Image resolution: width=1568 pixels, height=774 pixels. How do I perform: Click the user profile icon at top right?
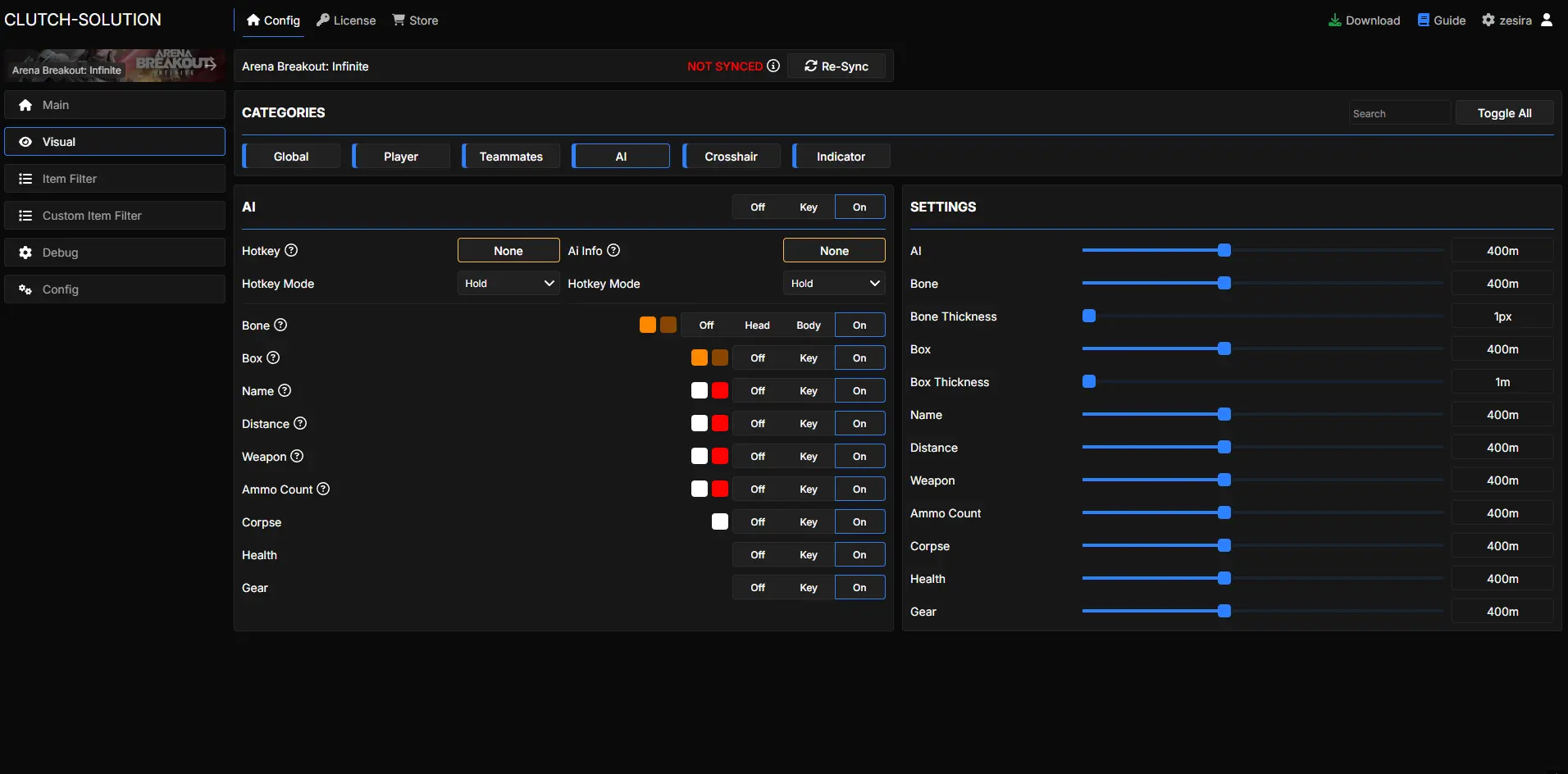click(x=1547, y=20)
